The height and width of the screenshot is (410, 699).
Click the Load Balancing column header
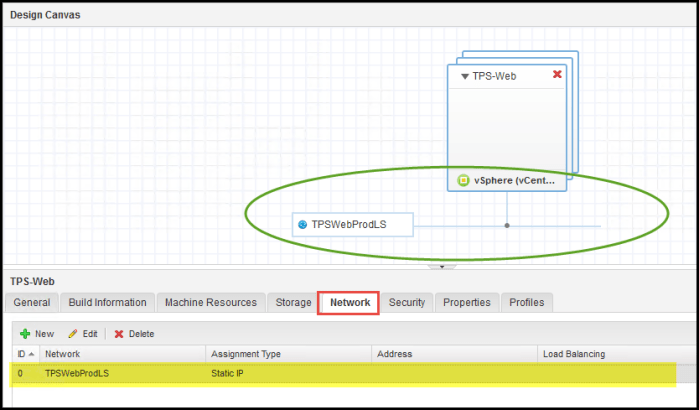(x=573, y=354)
